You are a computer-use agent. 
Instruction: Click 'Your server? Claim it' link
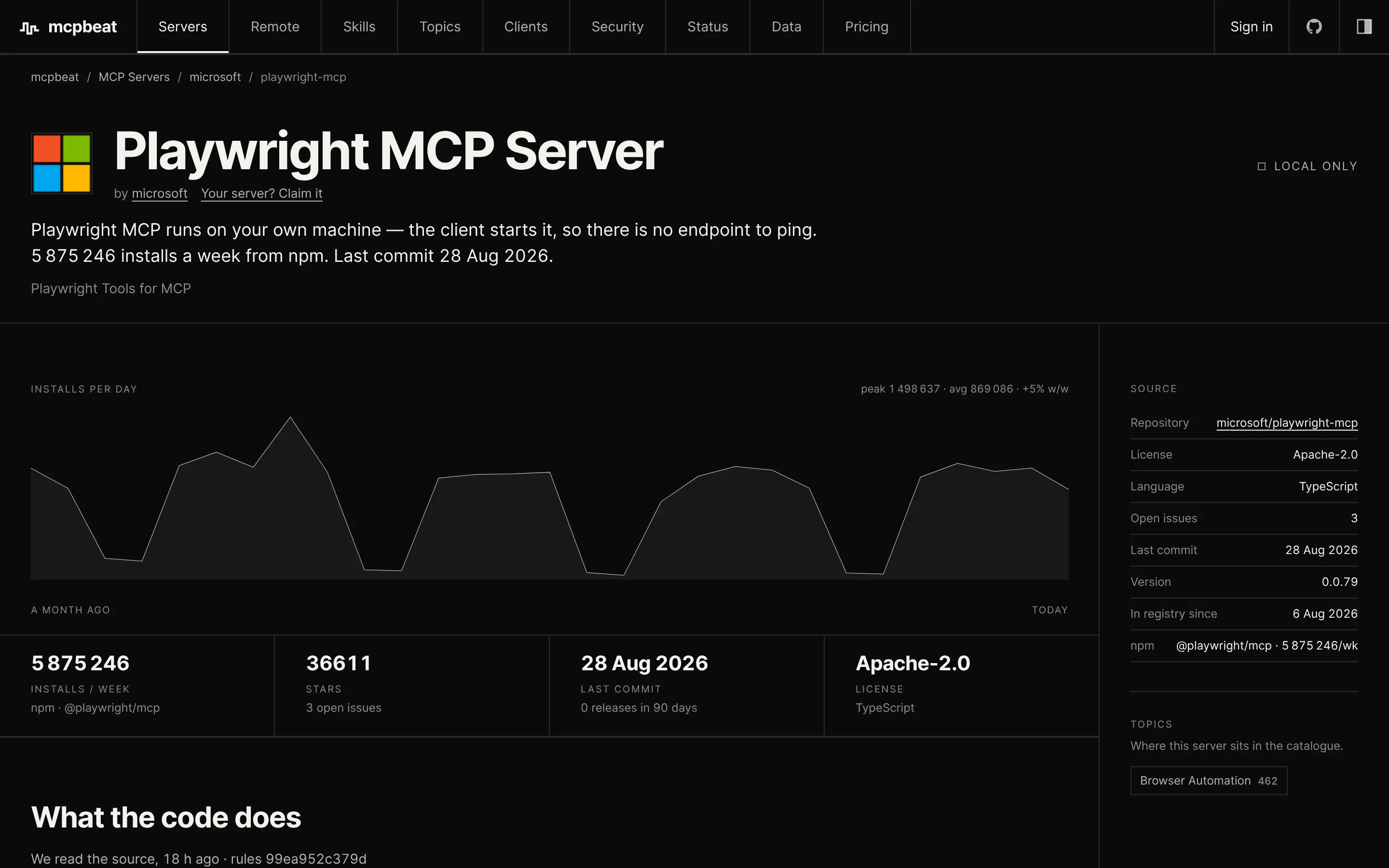point(262,193)
